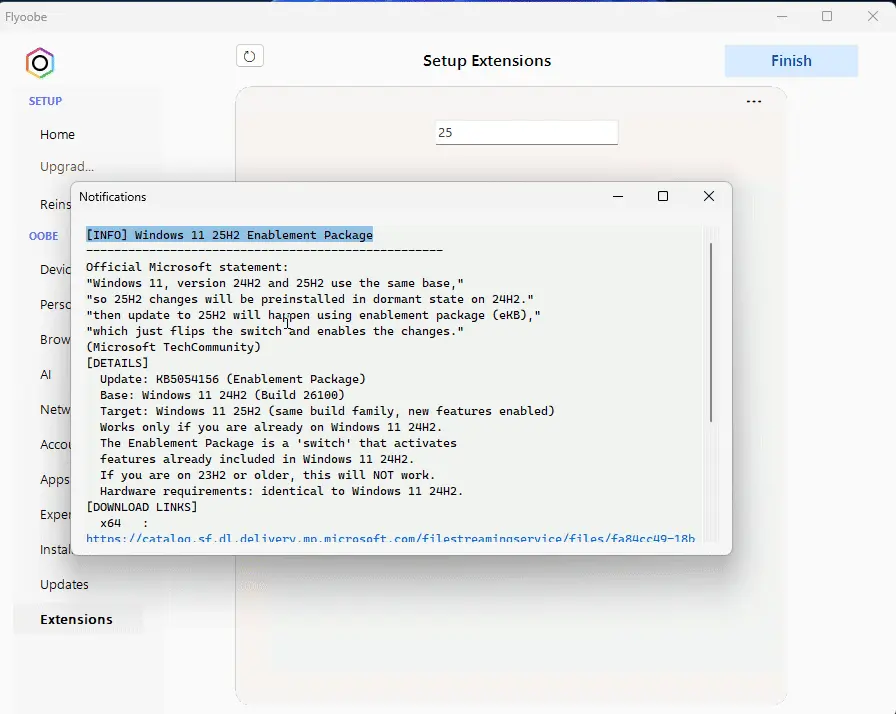Click the Notifications dialog title text
This screenshot has height=714, width=896.
click(113, 196)
